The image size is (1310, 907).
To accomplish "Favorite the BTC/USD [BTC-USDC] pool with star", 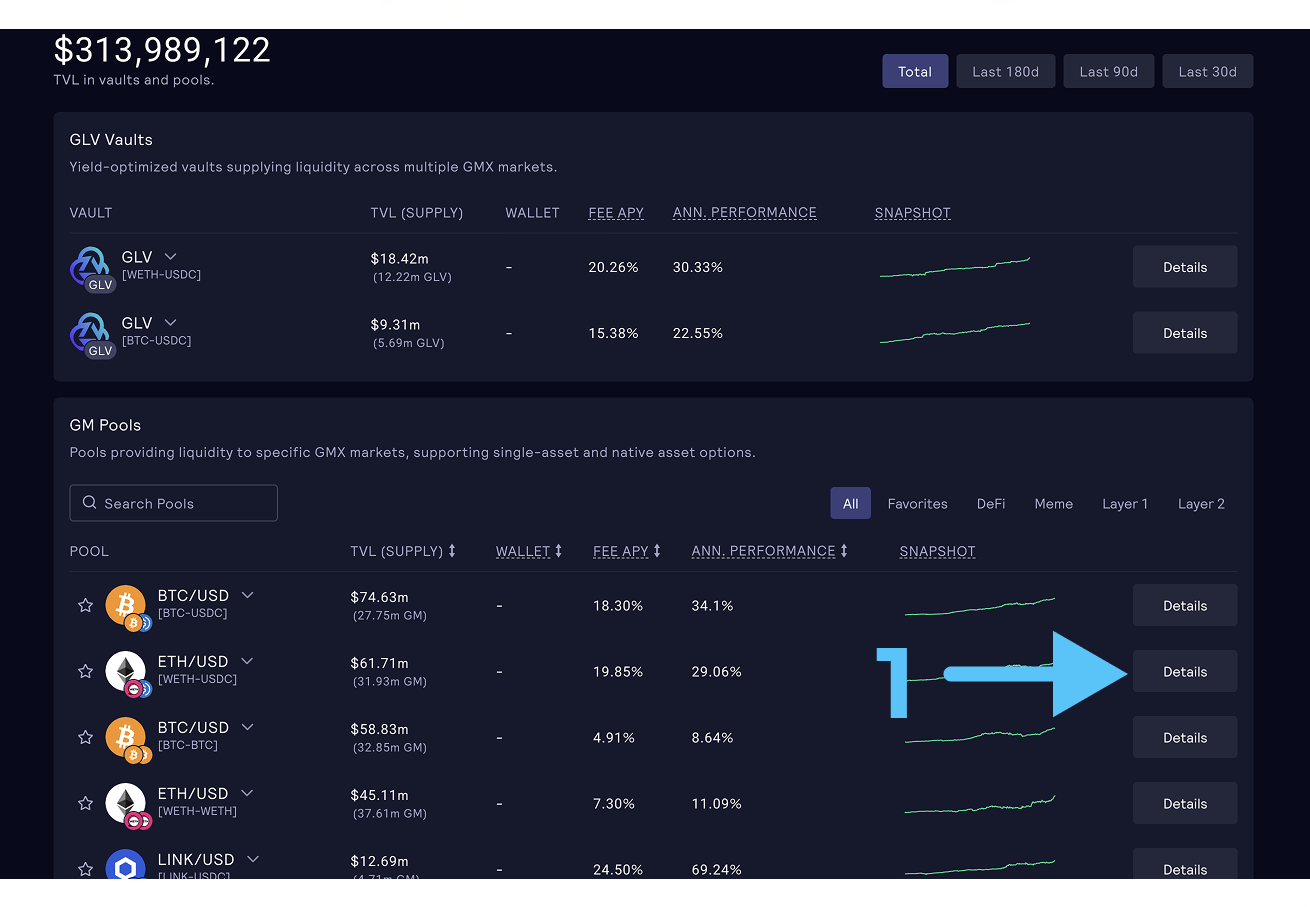I will (x=85, y=605).
